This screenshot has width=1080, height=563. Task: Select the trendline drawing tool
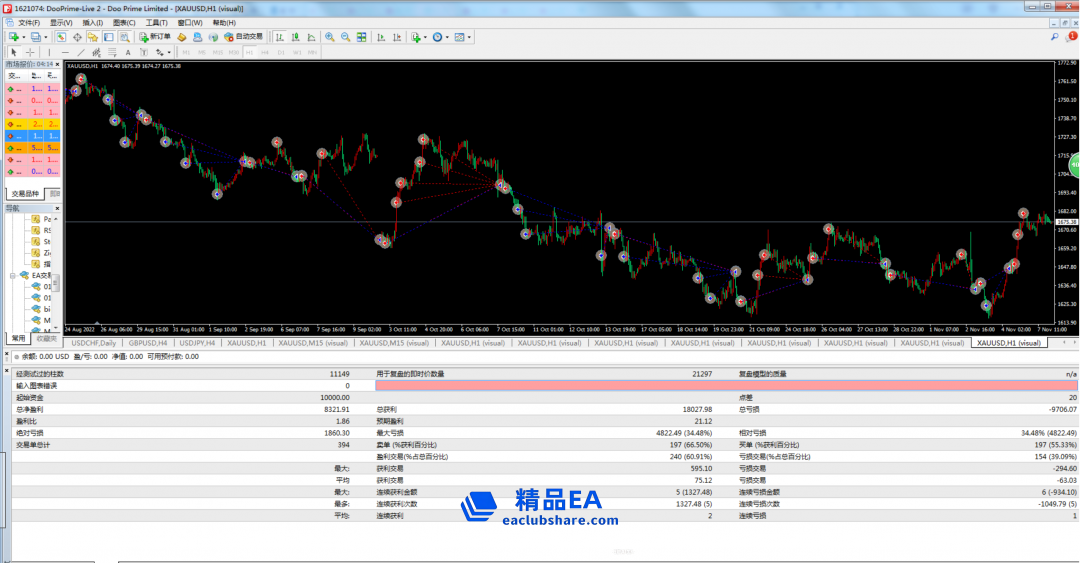click(81, 52)
